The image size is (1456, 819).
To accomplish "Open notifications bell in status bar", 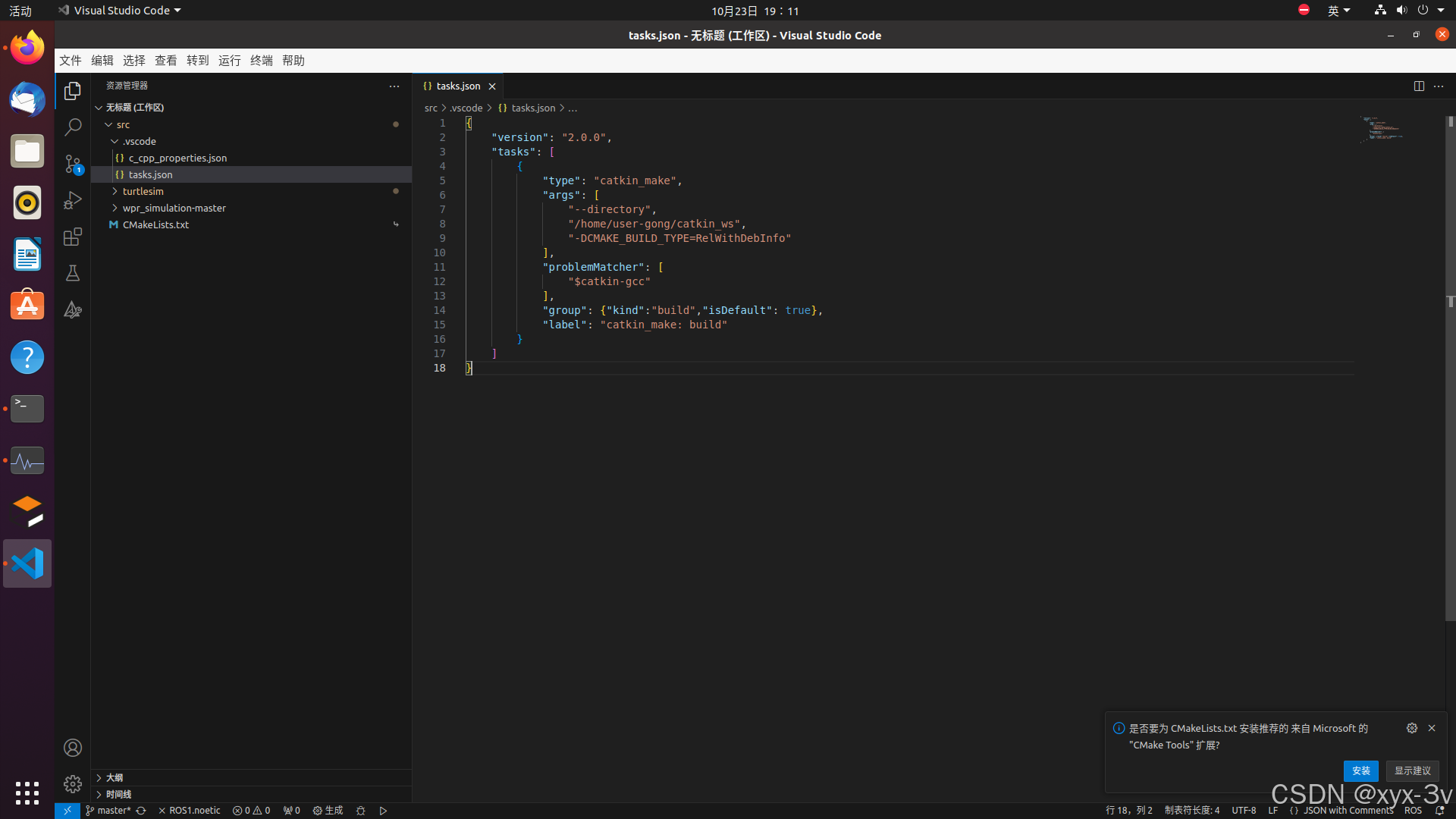I will [x=1439, y=811].
